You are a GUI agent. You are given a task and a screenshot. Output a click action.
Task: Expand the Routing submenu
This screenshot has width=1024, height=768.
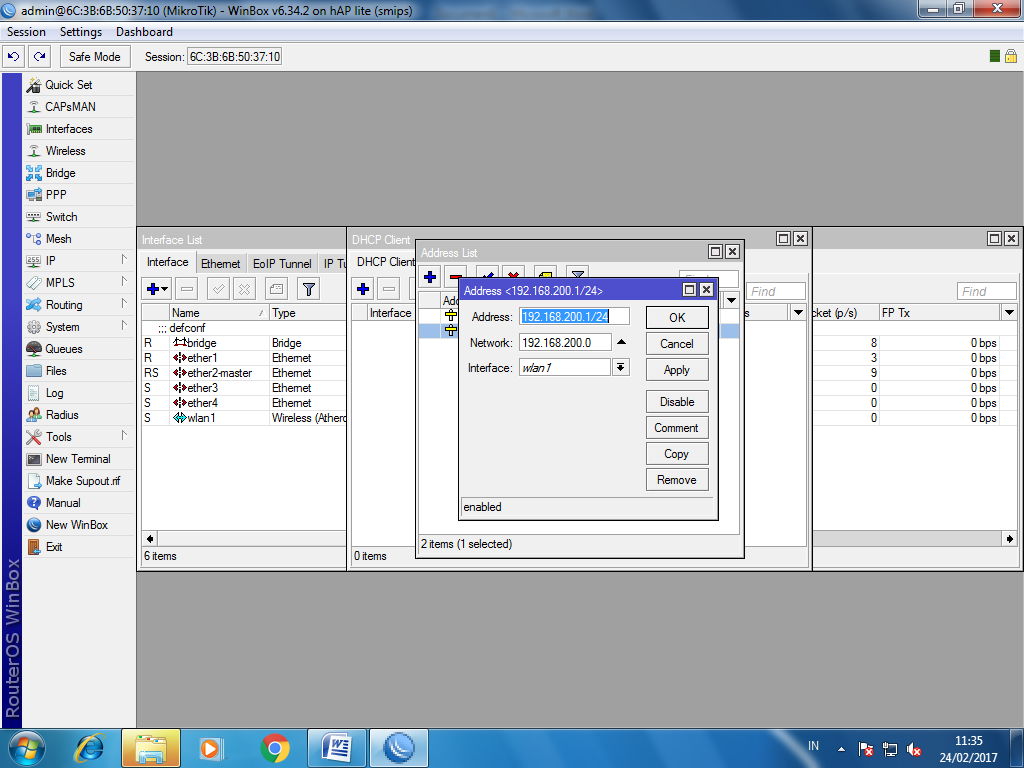pos(79,305)
